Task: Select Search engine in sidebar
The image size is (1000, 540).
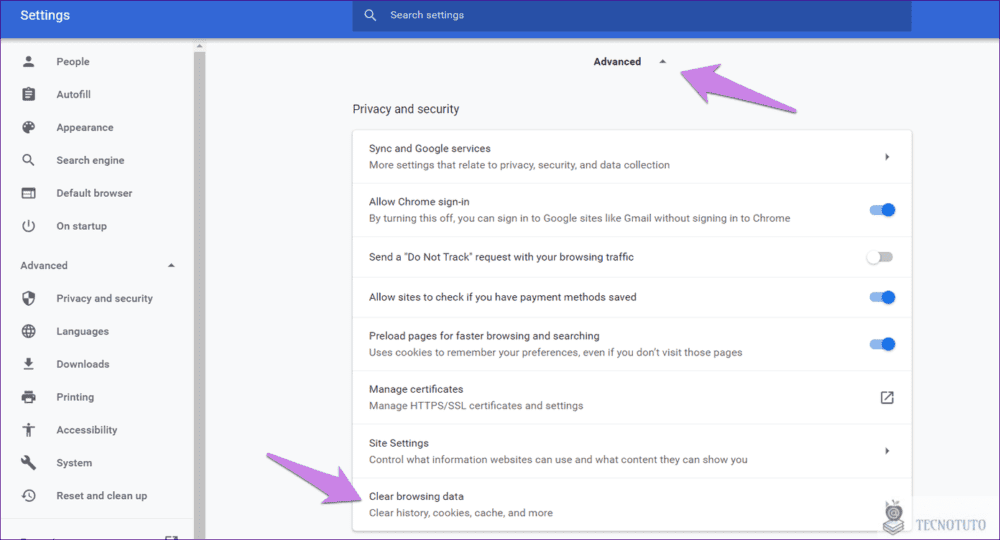Action: (x=90, y=160)
